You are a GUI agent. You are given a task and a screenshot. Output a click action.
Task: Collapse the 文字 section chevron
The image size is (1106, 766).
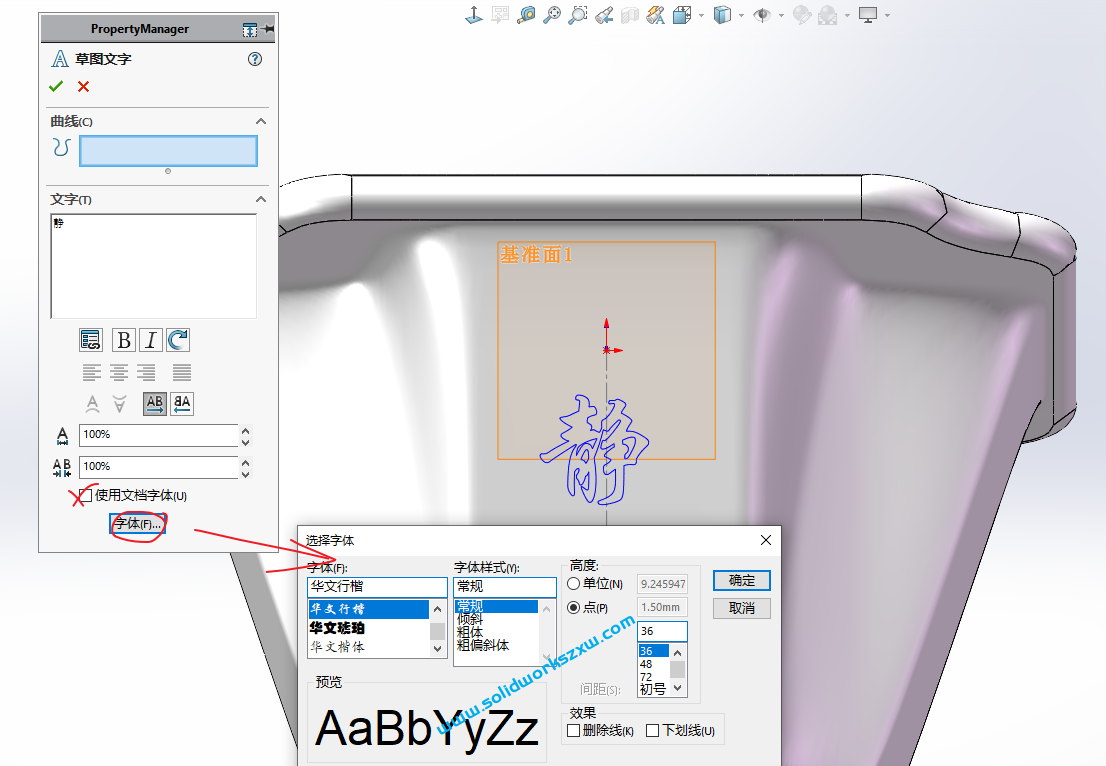(261, 199)
